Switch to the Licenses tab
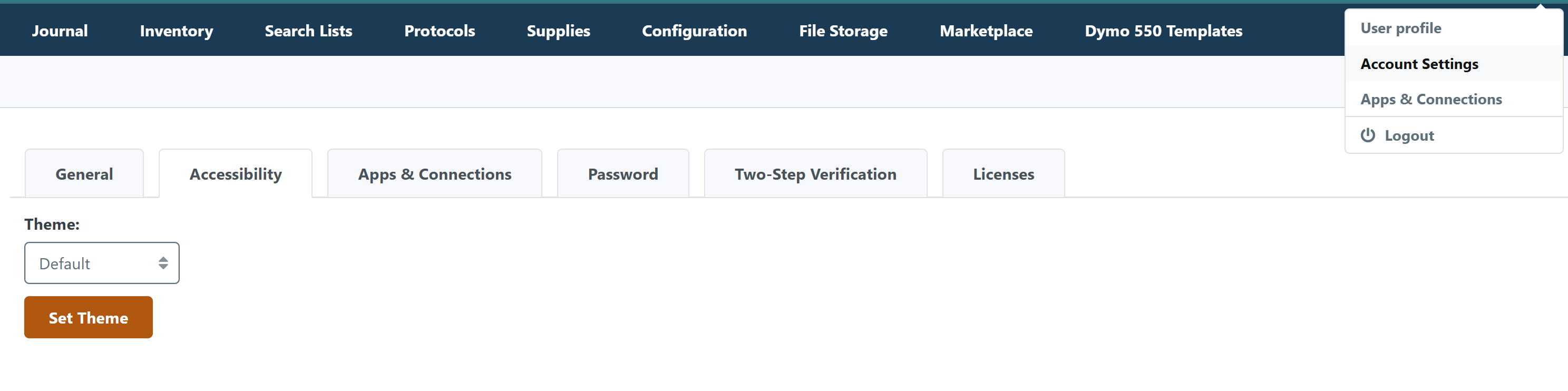Screen dimensions: 1568x391 (1003, 173)
